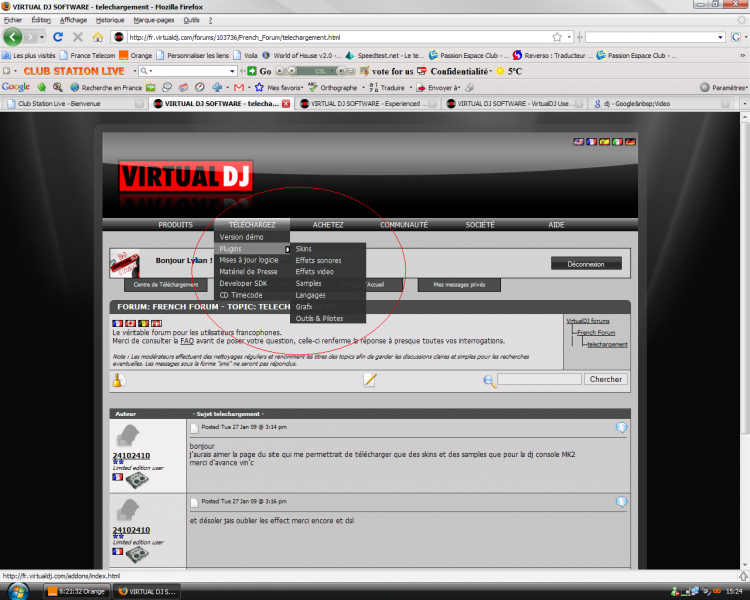Expand the Club Station Live search dropdown
Viewport: 750px width, 600px height.
(x=232, y=71)
